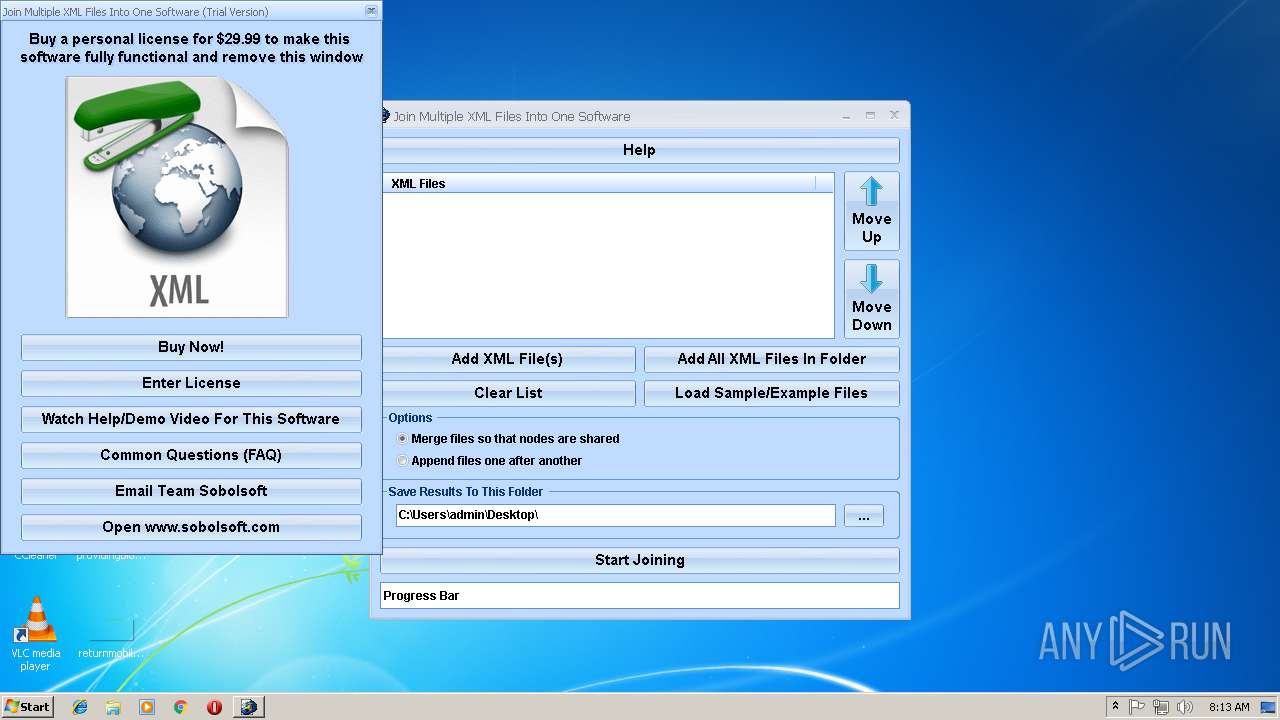Click the browse folder ellipsis button
Viewport: 1280px width, 720px height.
coord(864,516)
